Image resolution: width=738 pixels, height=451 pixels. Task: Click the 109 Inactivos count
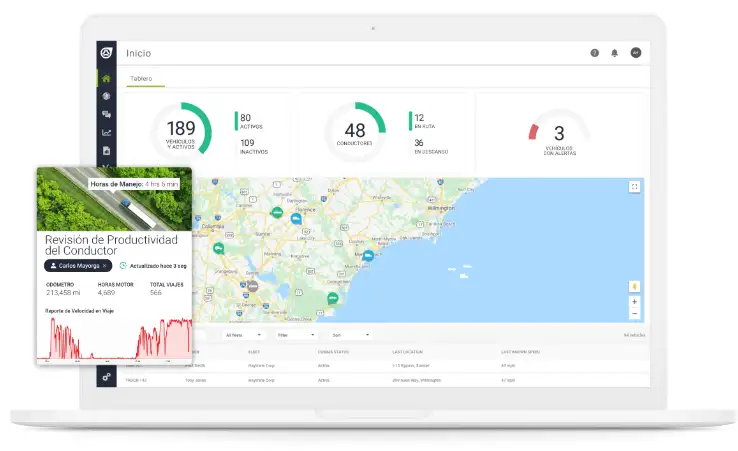(x=254, y=146)
